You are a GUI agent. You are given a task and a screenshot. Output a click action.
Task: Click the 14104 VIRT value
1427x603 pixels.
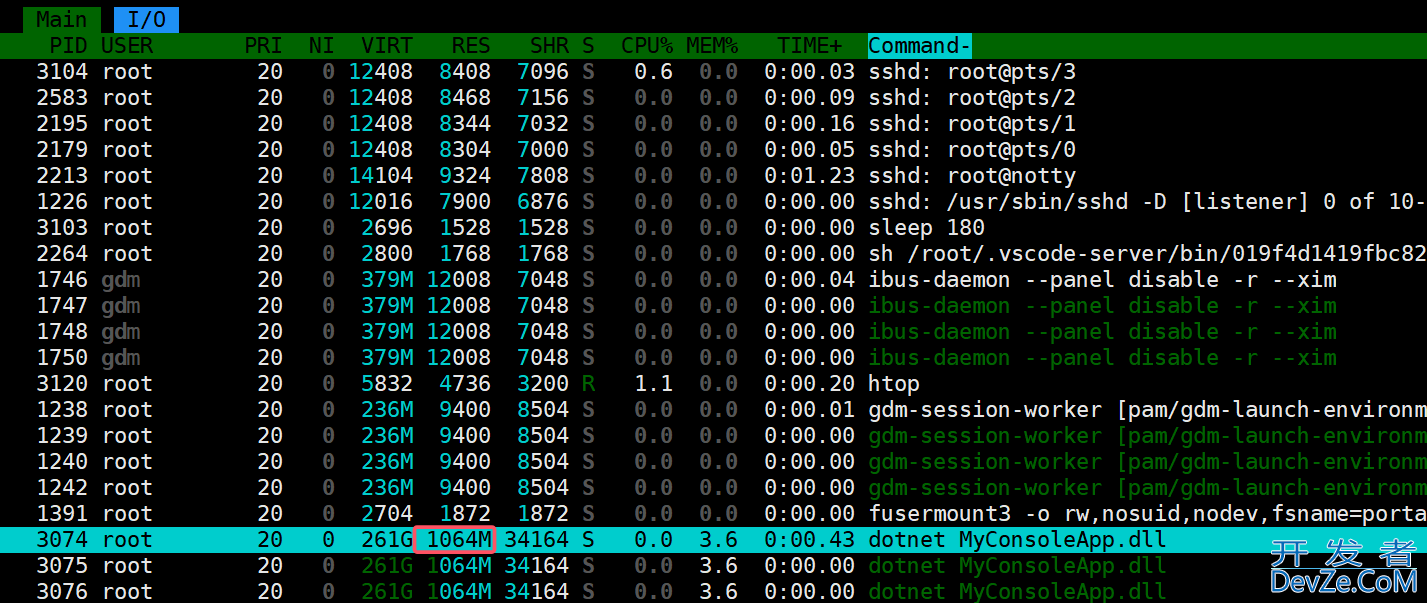(x=380, y=176)
